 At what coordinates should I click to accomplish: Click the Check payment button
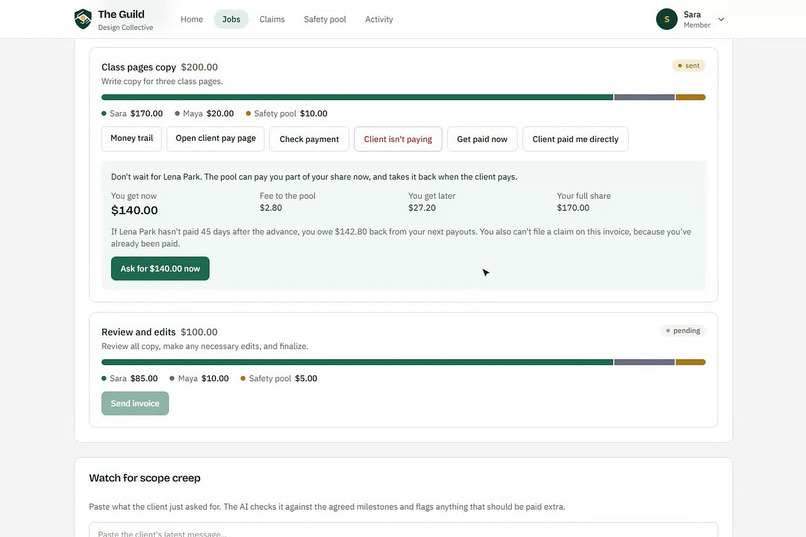pyautogui.click(x=309, y=139)
